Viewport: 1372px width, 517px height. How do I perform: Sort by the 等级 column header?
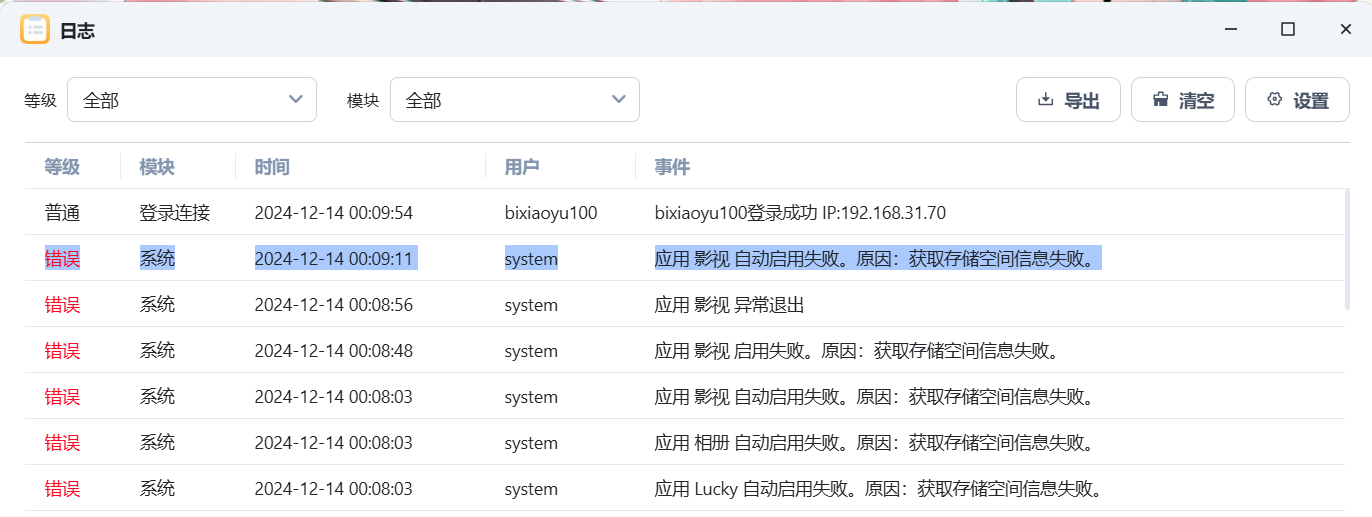62,167
